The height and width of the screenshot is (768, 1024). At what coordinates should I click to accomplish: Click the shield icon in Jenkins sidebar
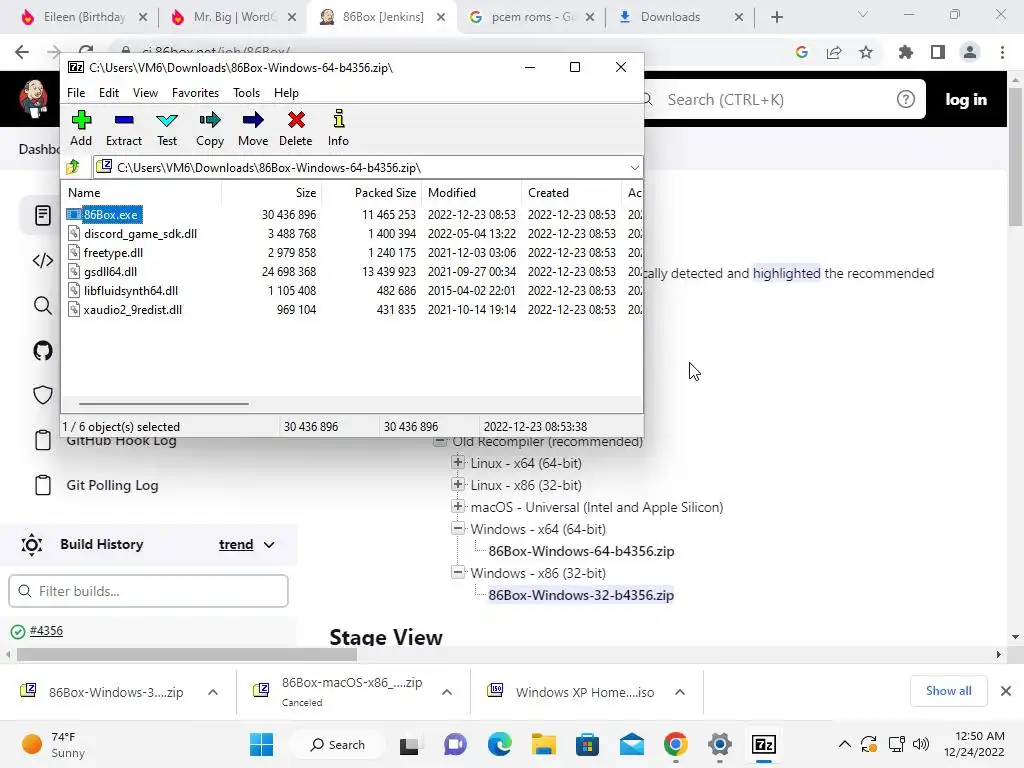pos(42,395)
